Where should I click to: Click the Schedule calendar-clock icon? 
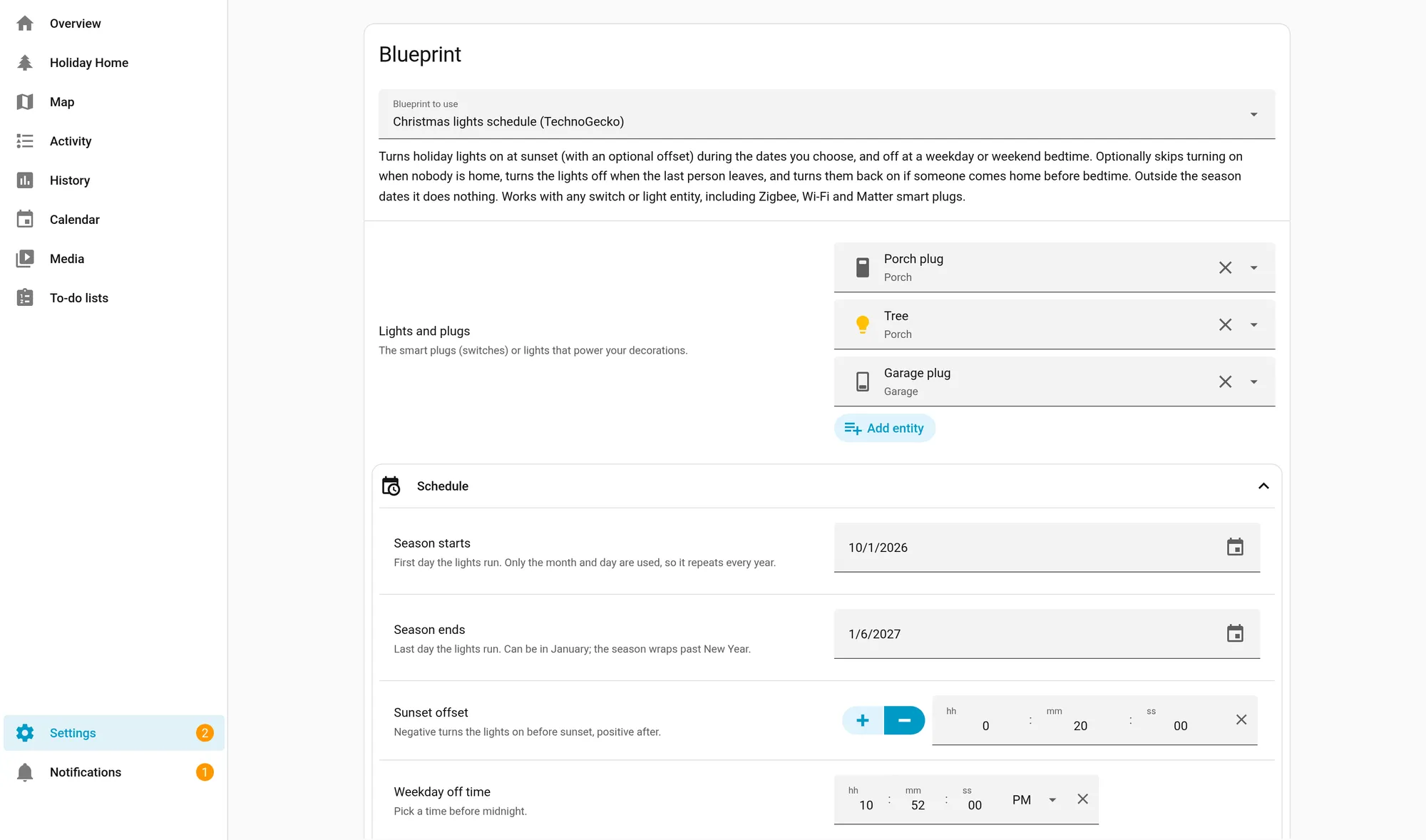coord(391,486)
